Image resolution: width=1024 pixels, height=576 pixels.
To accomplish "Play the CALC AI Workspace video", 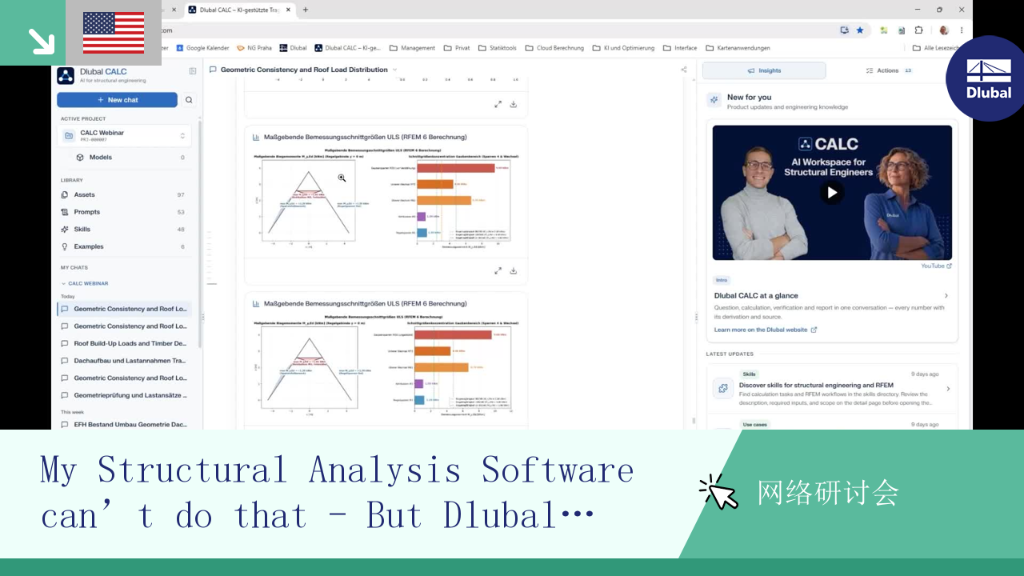I will click(831, 193).
